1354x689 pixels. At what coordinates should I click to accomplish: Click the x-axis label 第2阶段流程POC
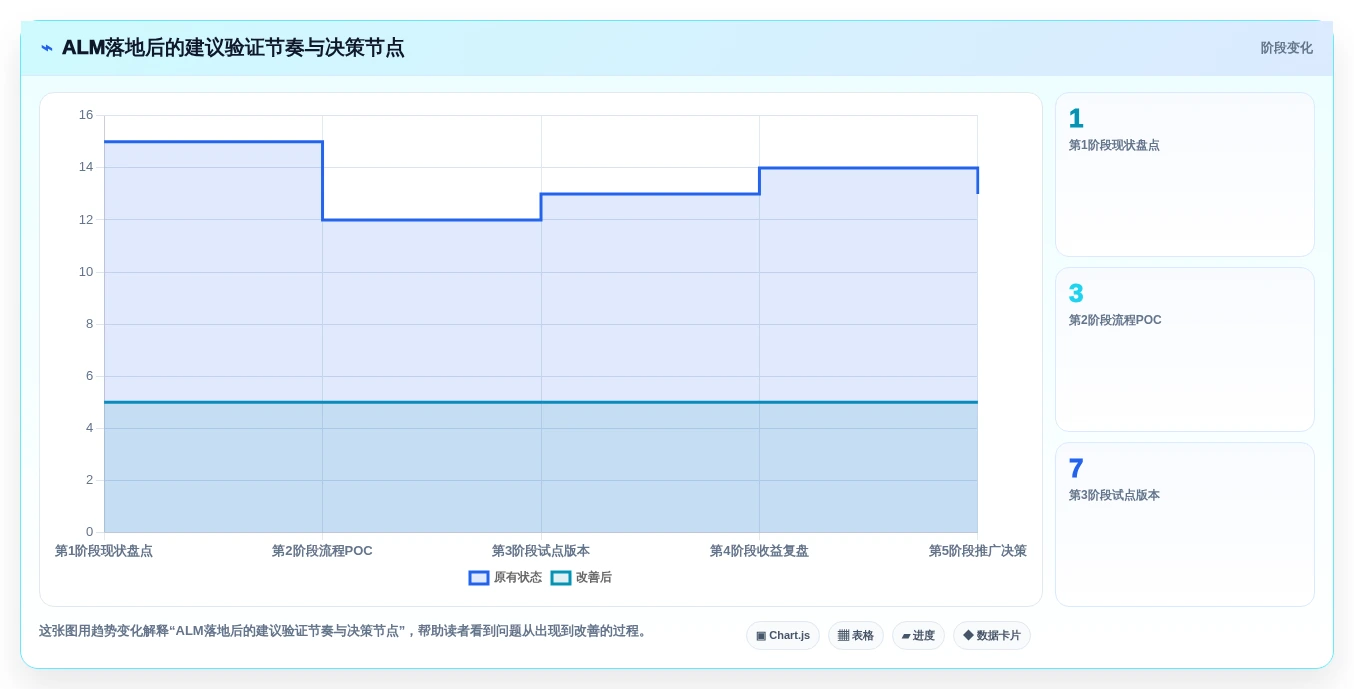tap(322, 551)
